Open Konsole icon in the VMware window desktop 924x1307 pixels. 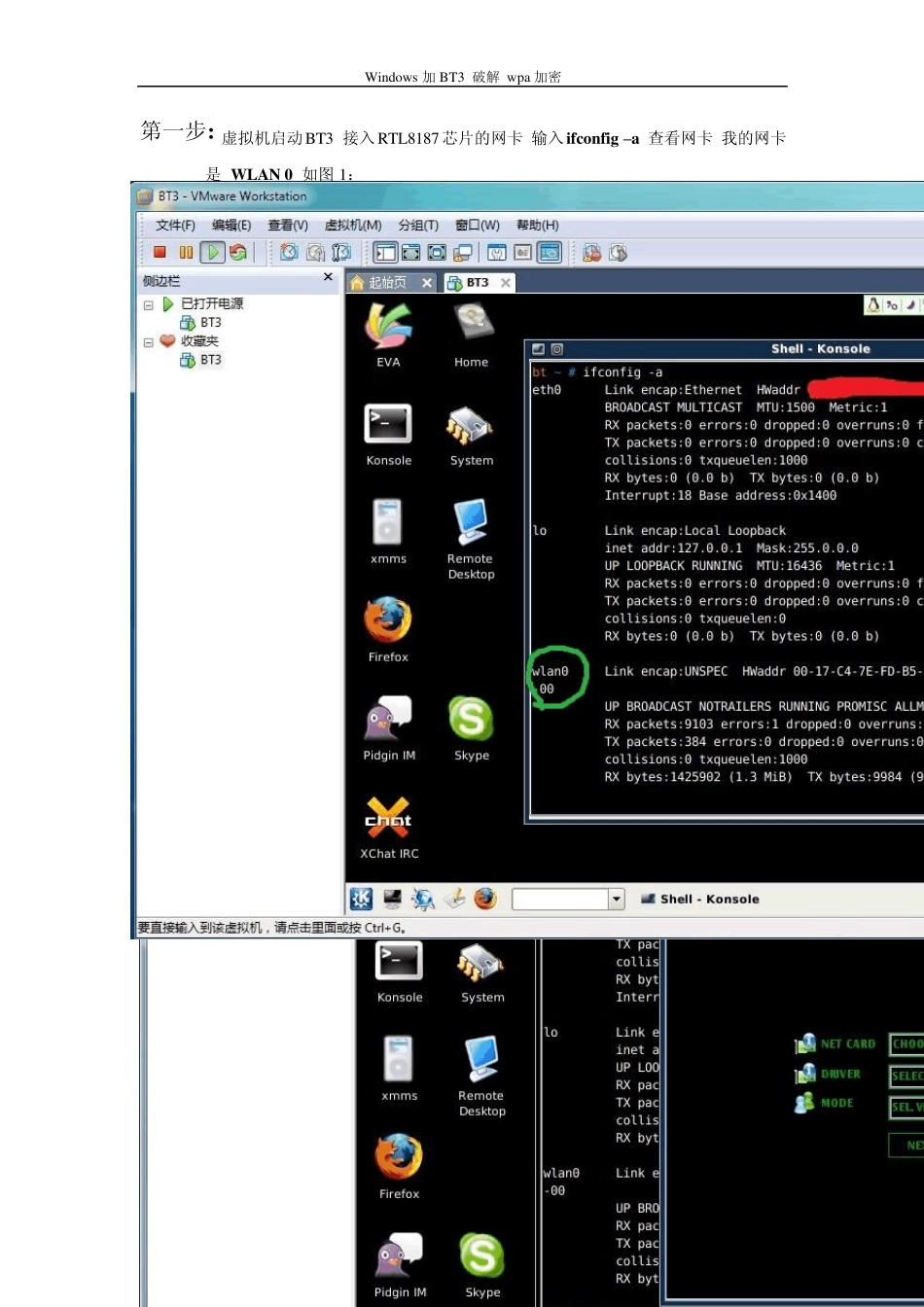389,435
